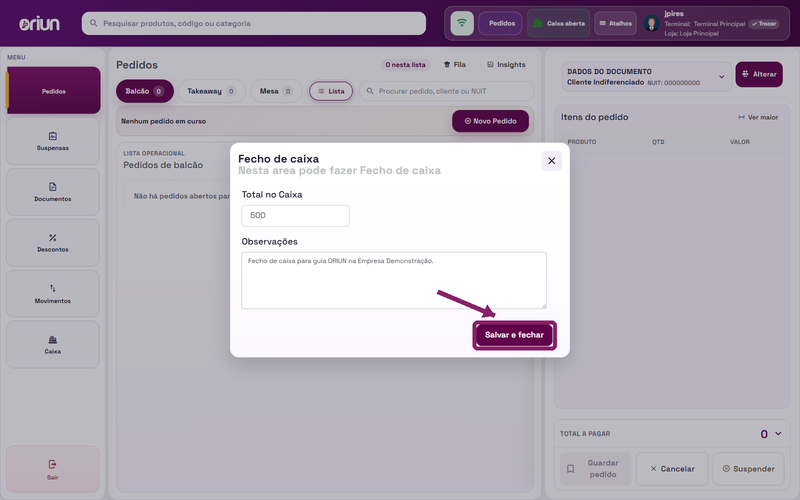Image resolution: width=800 pixels, height=500 pixels.
Task: Open Caixa in the sidebar
Action: [x=53, y=344]
